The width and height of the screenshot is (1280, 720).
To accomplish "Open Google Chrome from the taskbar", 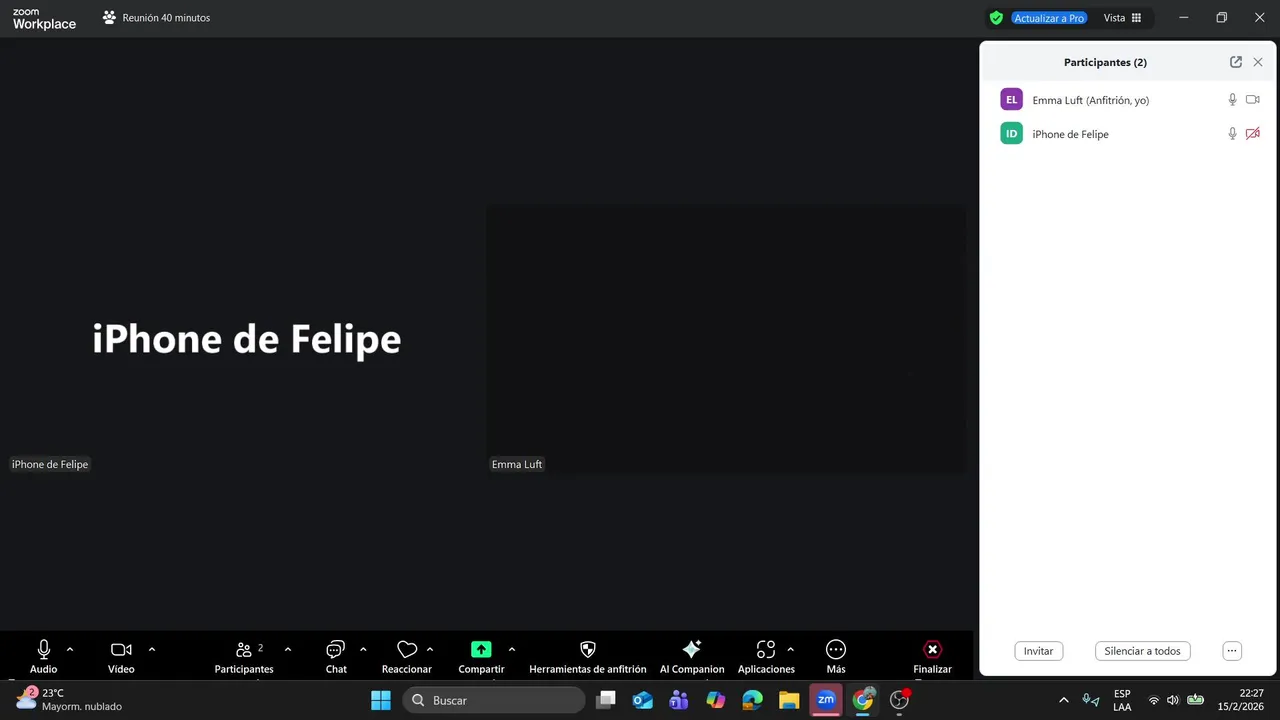I will pyautogui.click(x=863, y=700).
